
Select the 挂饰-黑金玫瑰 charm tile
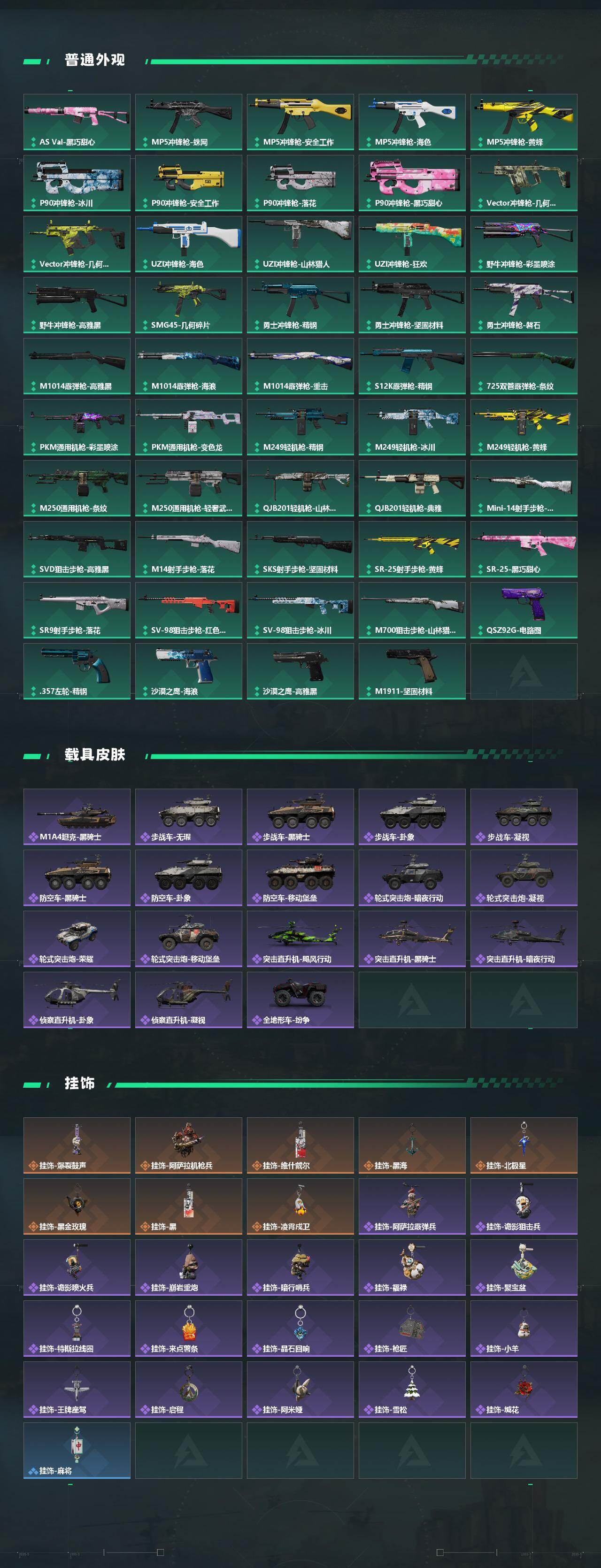click(x=77, y=1207)
